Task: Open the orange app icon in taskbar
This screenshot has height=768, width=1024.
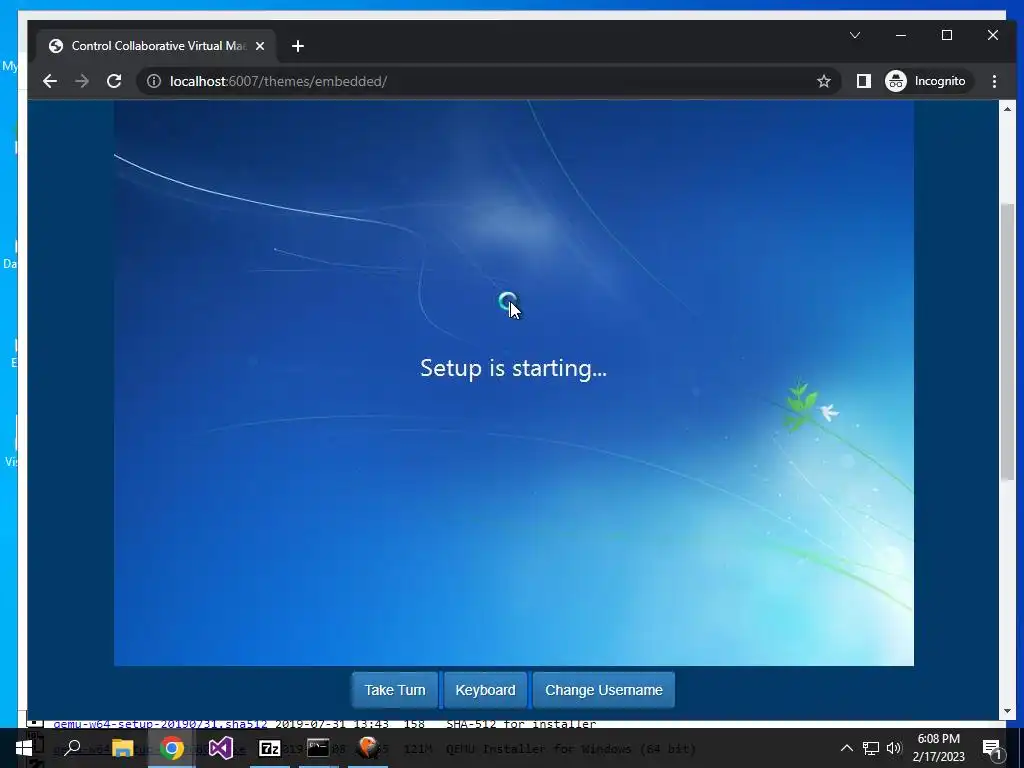Action: [x=368, y=748]
